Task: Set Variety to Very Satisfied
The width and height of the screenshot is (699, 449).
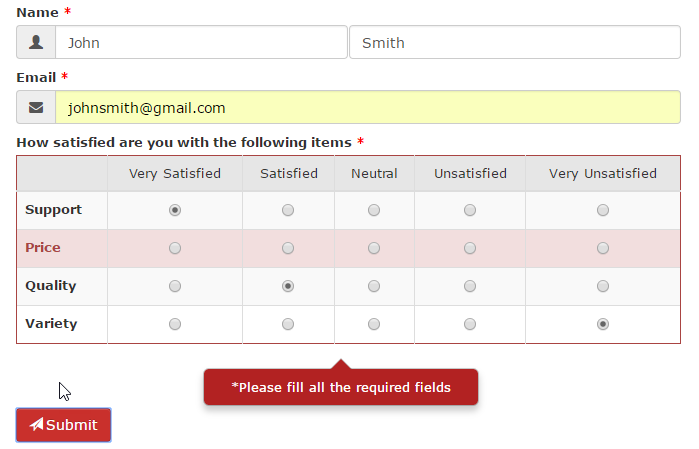Action: pos(175,324)
